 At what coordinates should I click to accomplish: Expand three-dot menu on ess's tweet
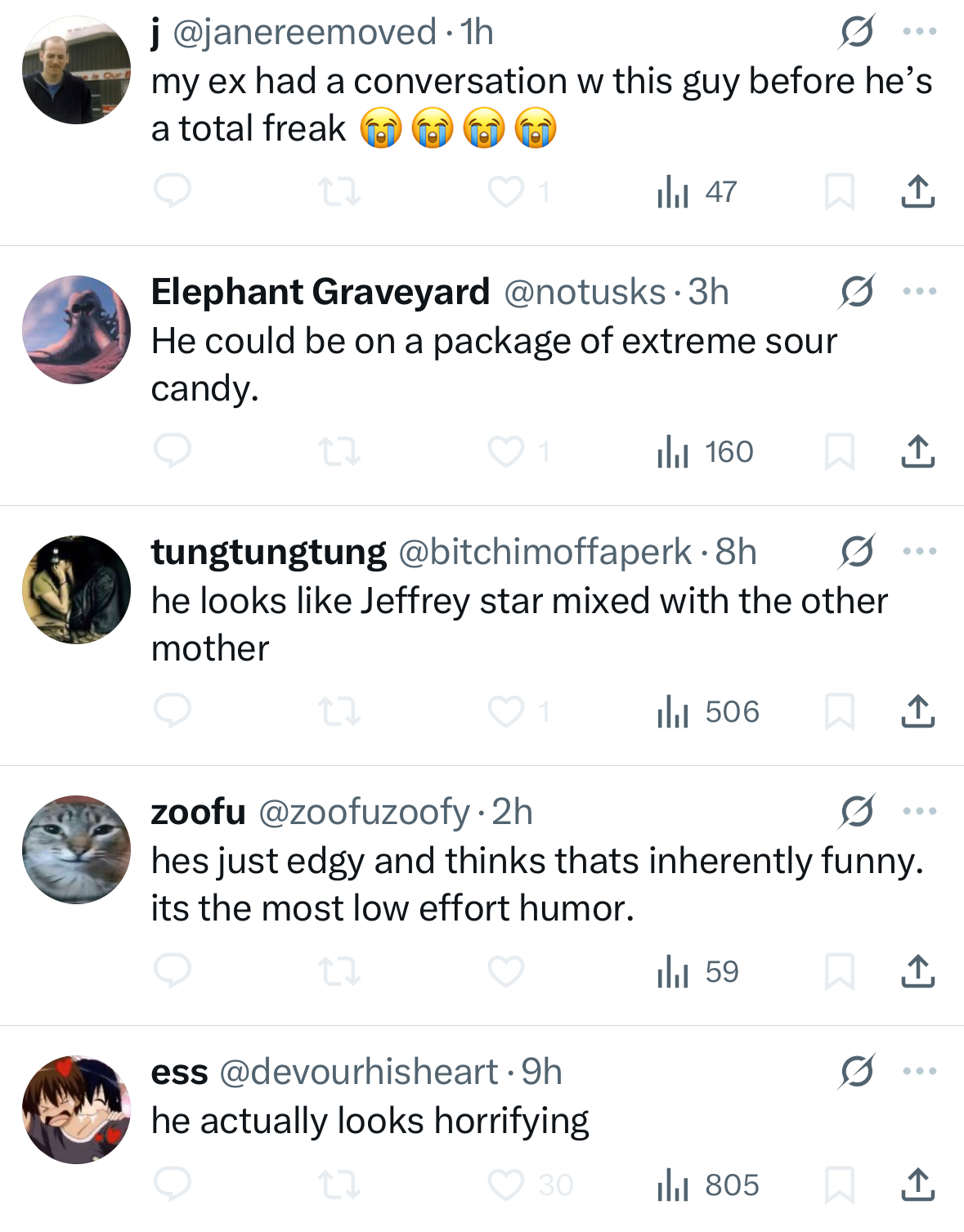point(920,1072)
